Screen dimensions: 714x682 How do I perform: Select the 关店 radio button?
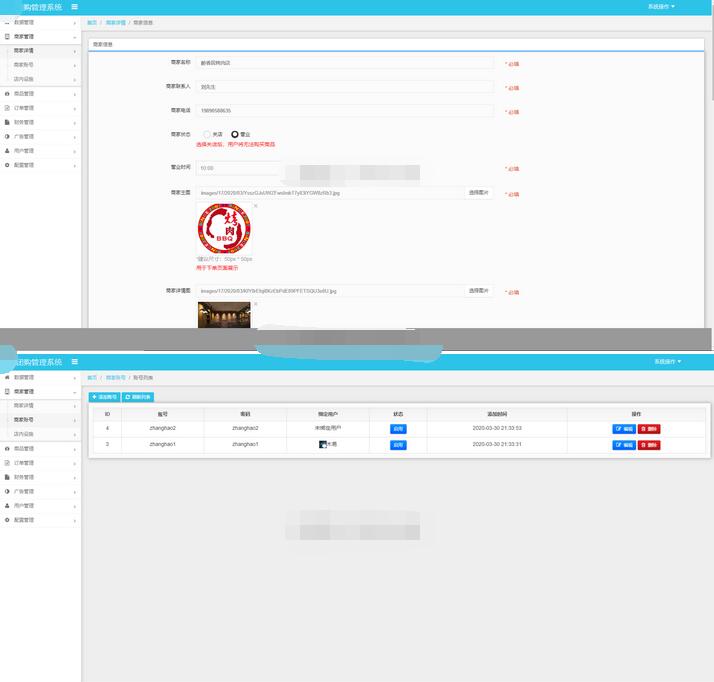(x=207, y=134)
